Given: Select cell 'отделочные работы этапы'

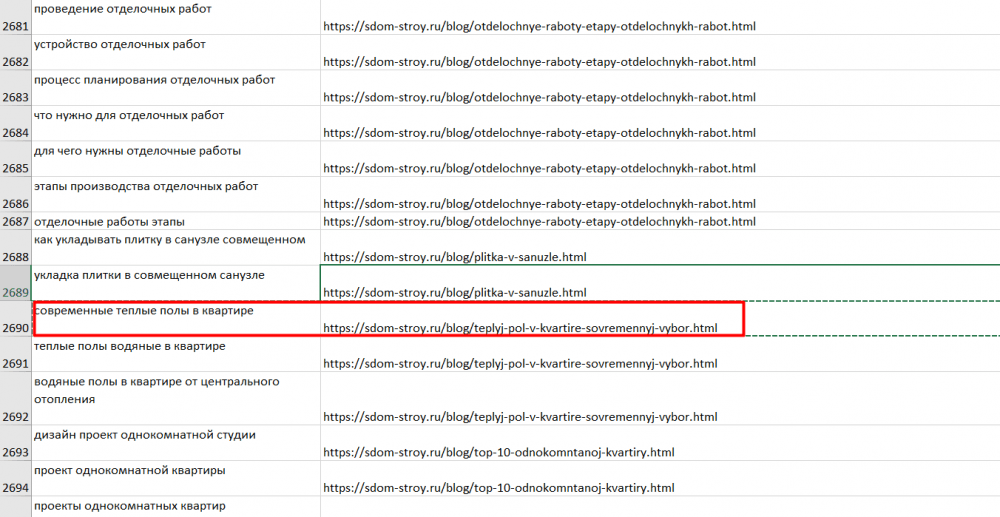Looking at the screenshot, I should click(175, 221).
